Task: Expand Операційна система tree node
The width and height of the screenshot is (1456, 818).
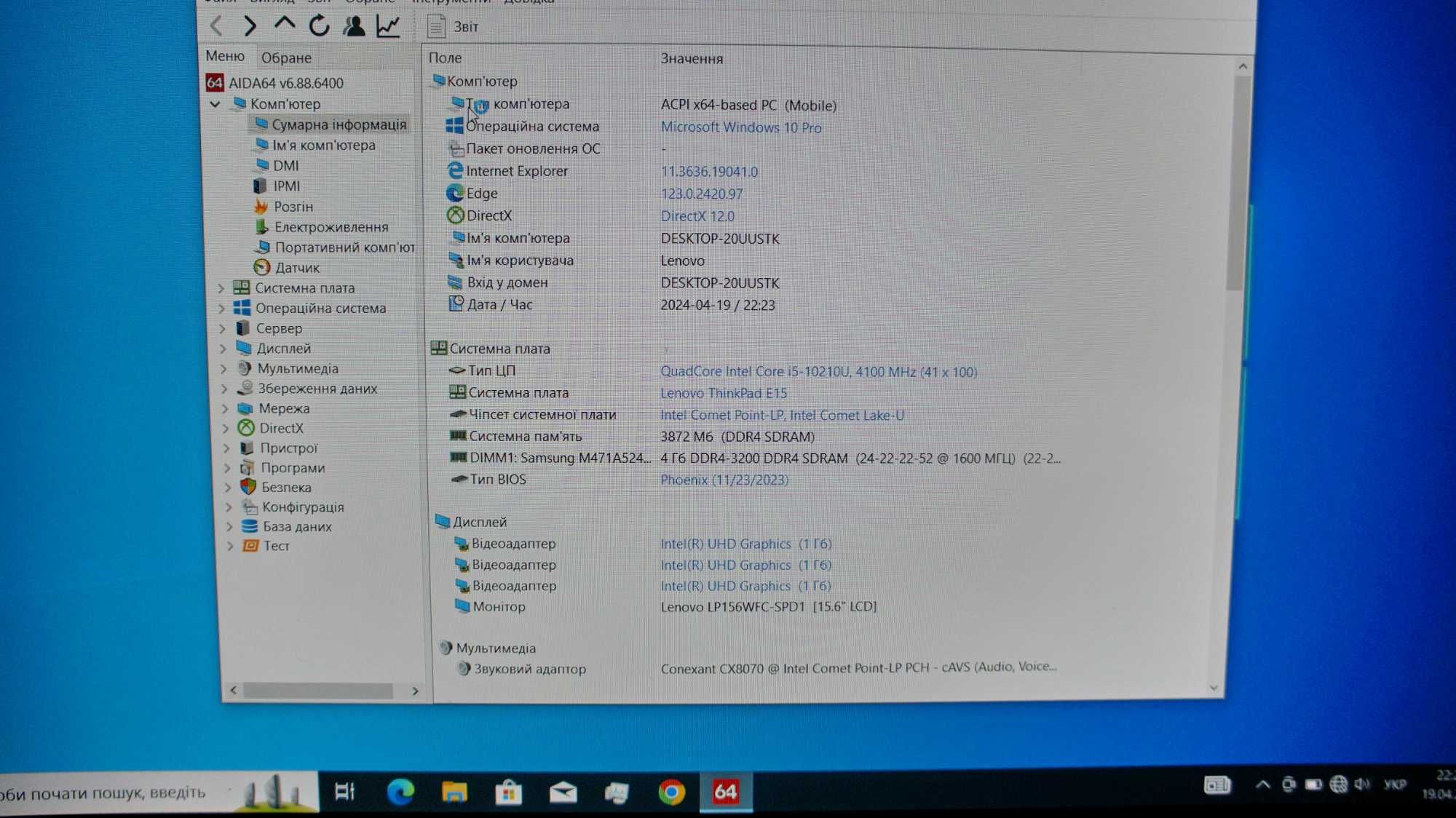Action: [x=222, y=309]
